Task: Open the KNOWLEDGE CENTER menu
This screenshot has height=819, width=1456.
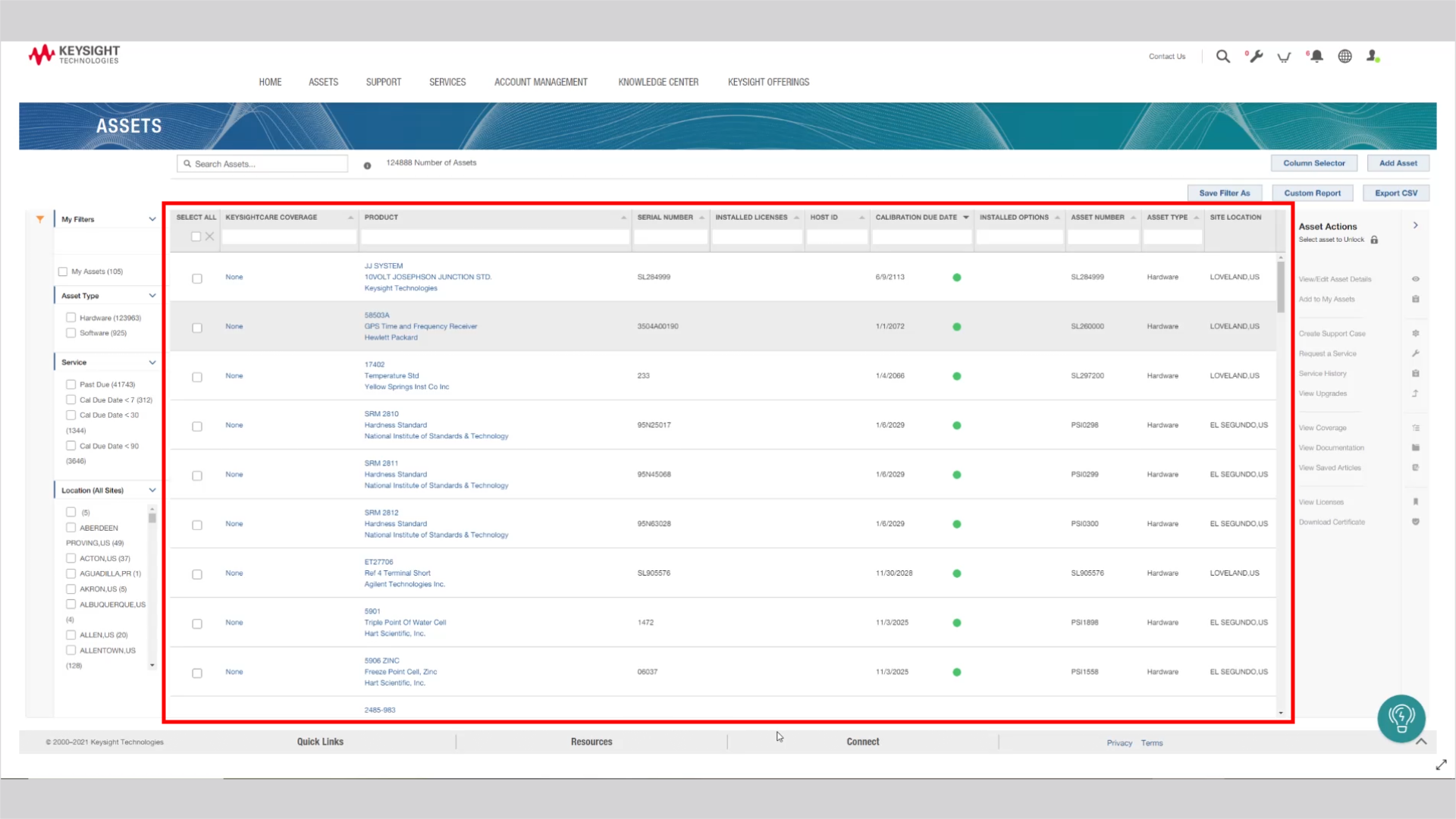Action: (x=657, y=82)
